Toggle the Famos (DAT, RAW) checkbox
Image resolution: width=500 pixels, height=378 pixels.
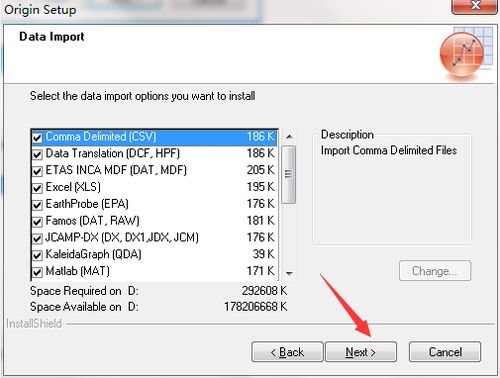click(x=37, y=222)
